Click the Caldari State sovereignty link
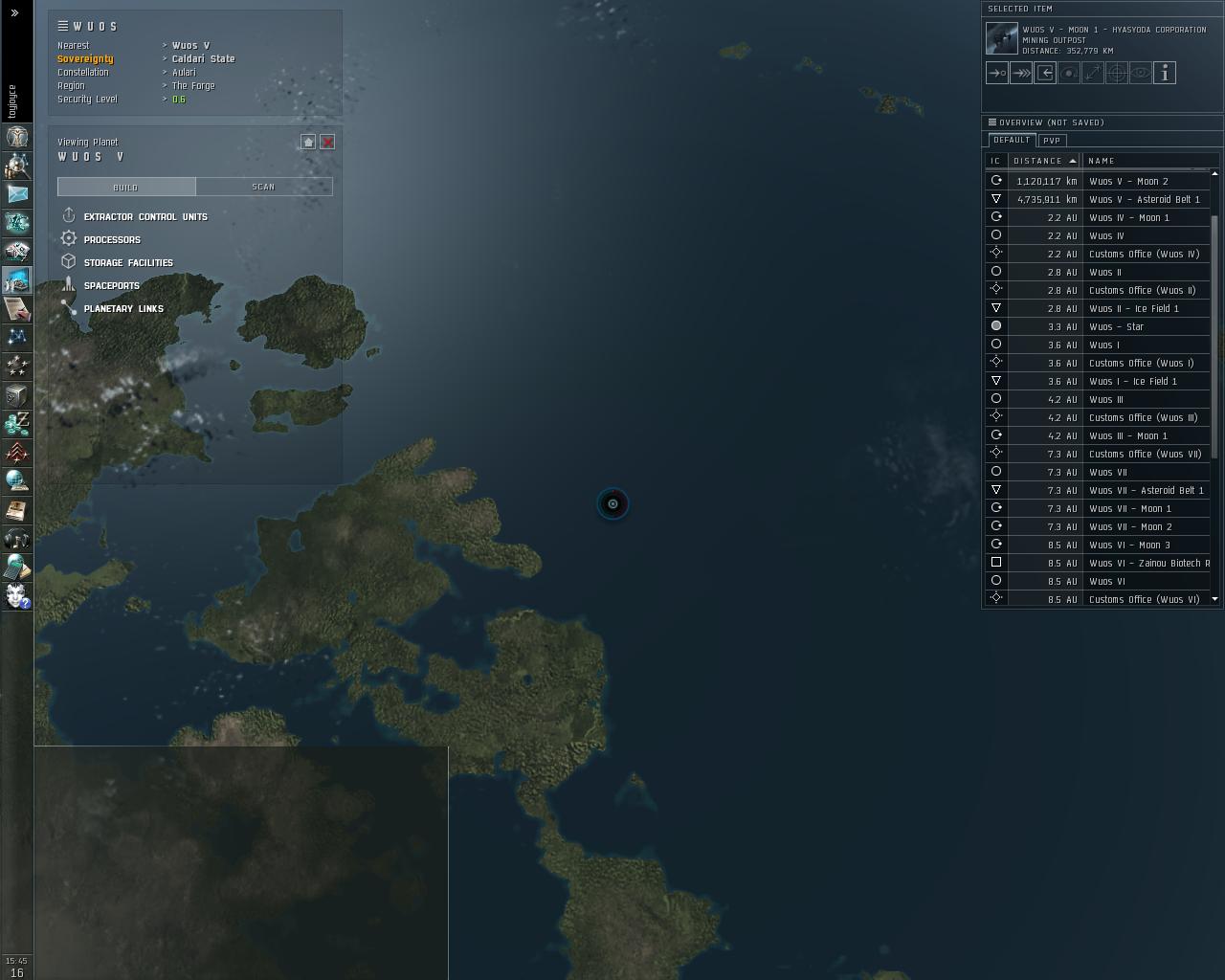 click(203, 59)
